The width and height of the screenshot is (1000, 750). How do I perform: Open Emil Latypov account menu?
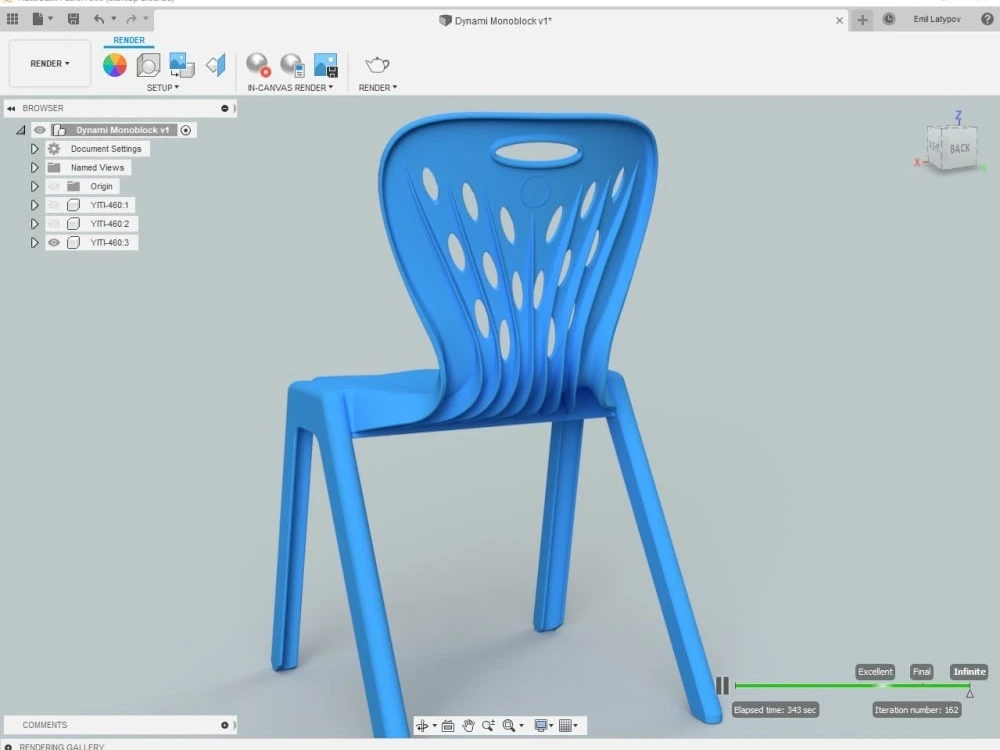tap(936, 19)
